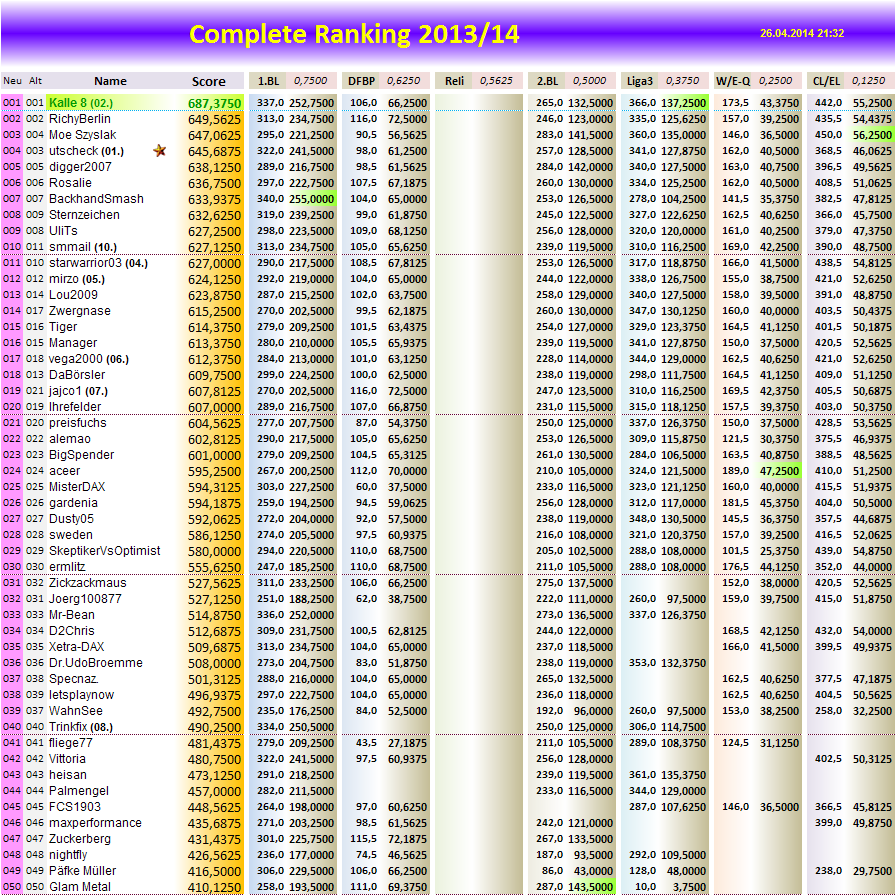Select the name "Sternzeichen"
The width and height of the screenshot is (895, 895).
point(84,215)
